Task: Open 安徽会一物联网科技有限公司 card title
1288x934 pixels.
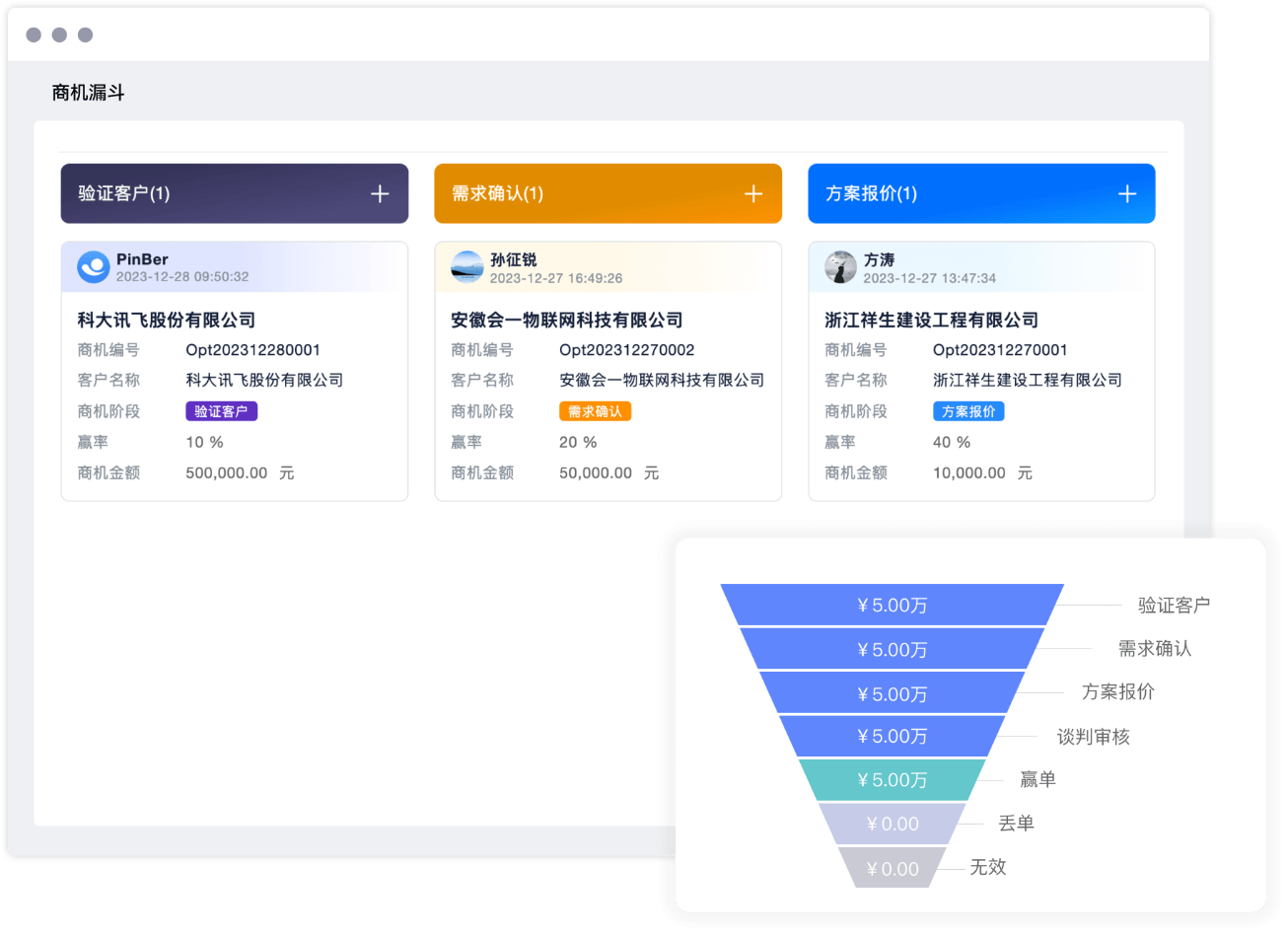Action: [566, 320]
